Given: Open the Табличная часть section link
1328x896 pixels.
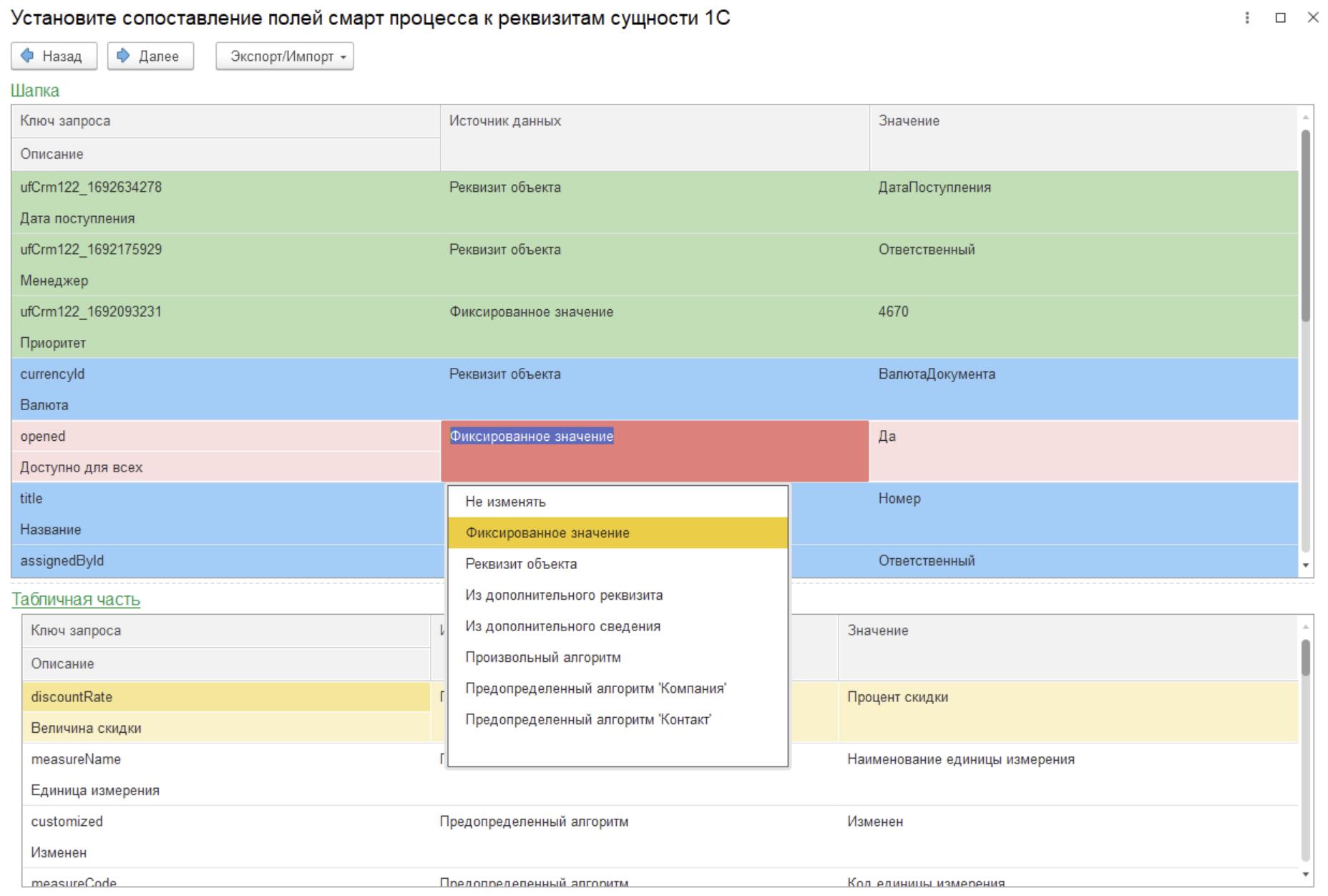Looking at the screenshot, I should coord(76,600).
